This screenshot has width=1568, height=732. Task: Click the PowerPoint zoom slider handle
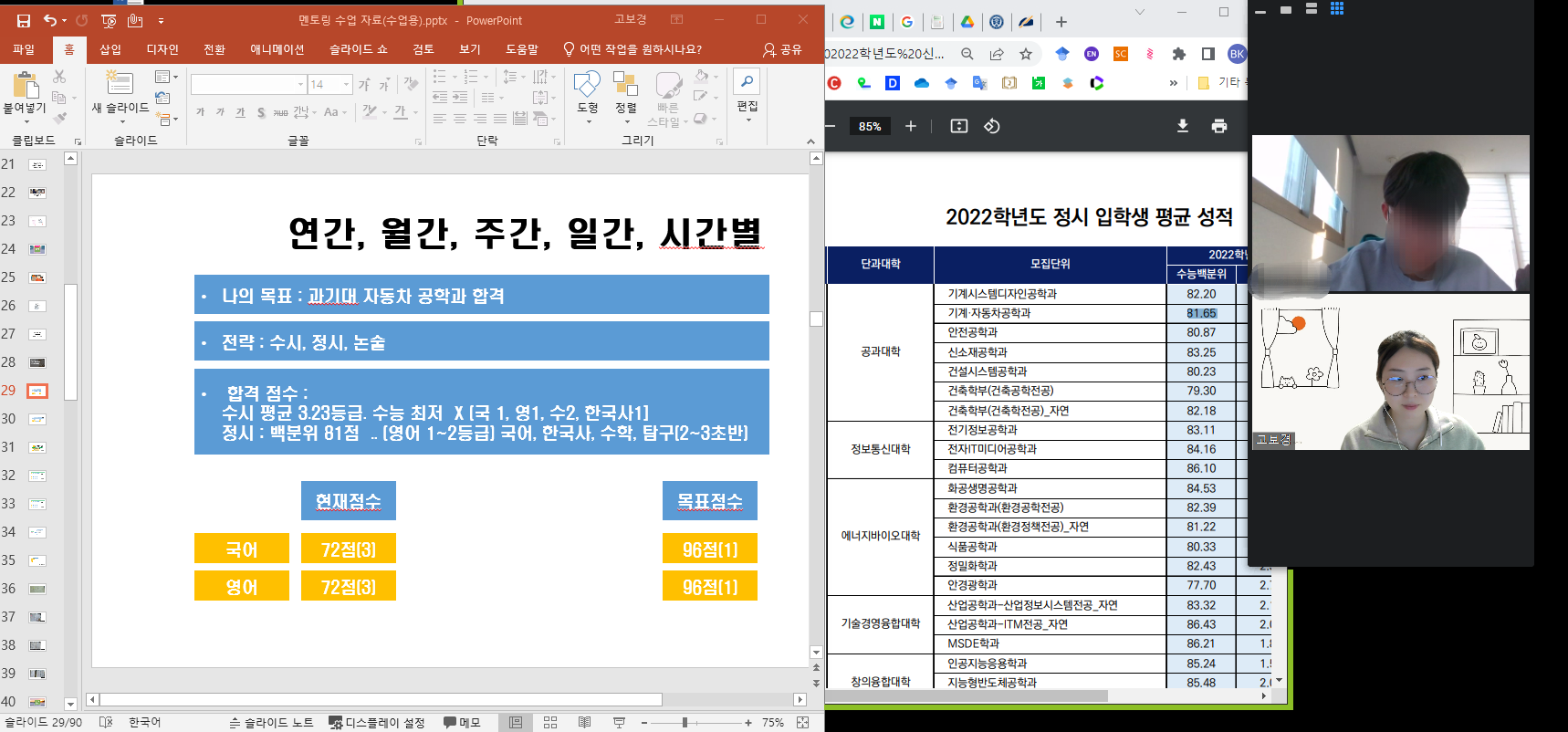click(685, 722)
